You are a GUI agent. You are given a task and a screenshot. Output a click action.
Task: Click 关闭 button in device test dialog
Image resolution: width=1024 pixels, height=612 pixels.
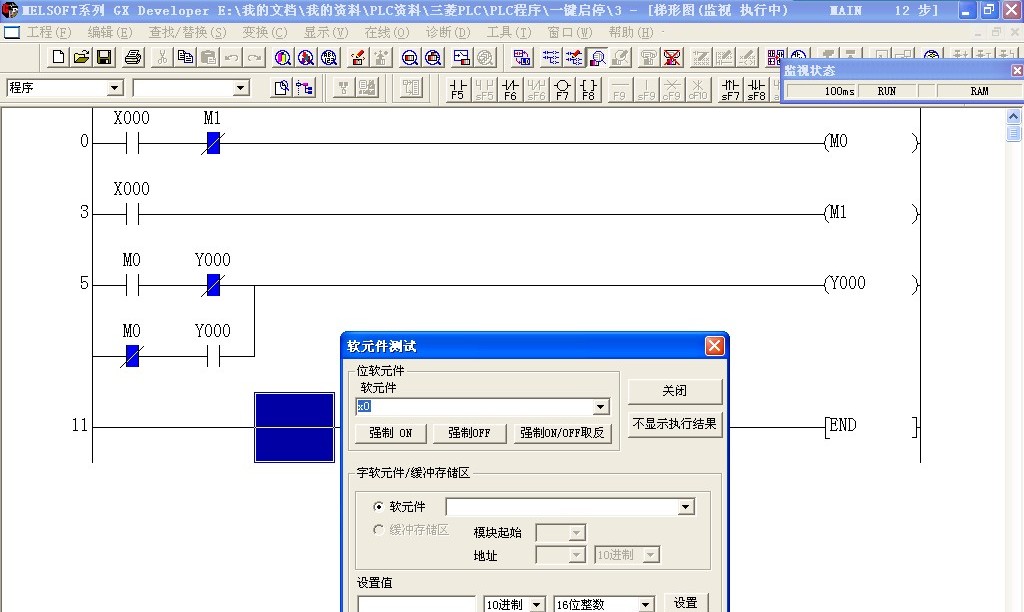click(x=675, y=391)
